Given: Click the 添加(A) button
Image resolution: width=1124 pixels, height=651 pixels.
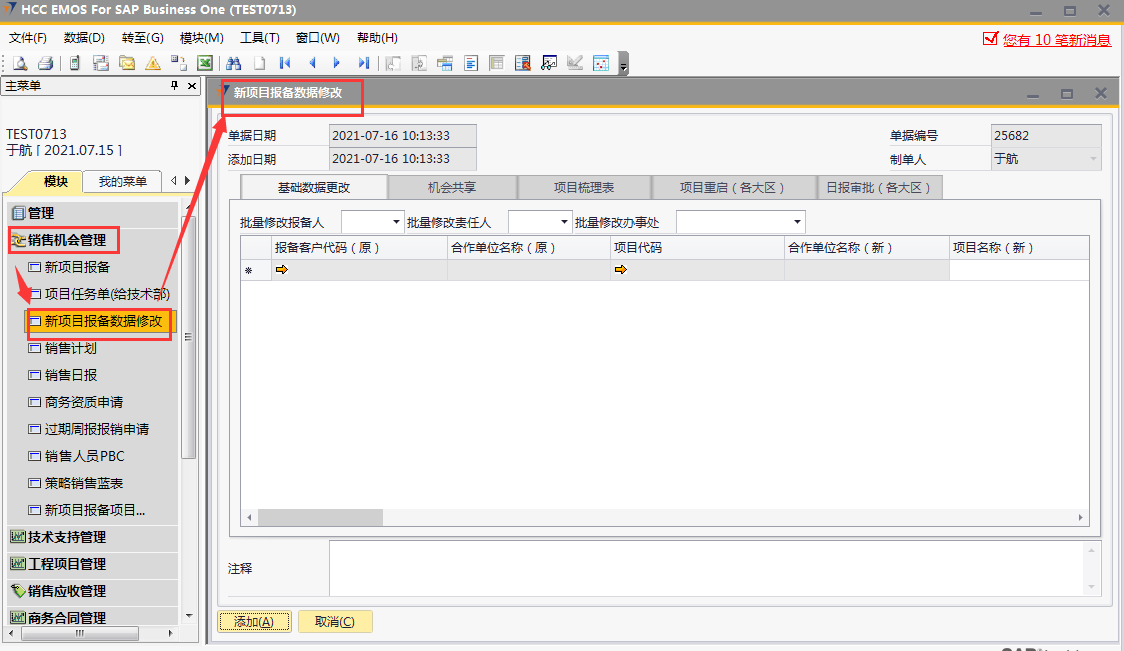Looking at the screenshot, I should [254, 621].
